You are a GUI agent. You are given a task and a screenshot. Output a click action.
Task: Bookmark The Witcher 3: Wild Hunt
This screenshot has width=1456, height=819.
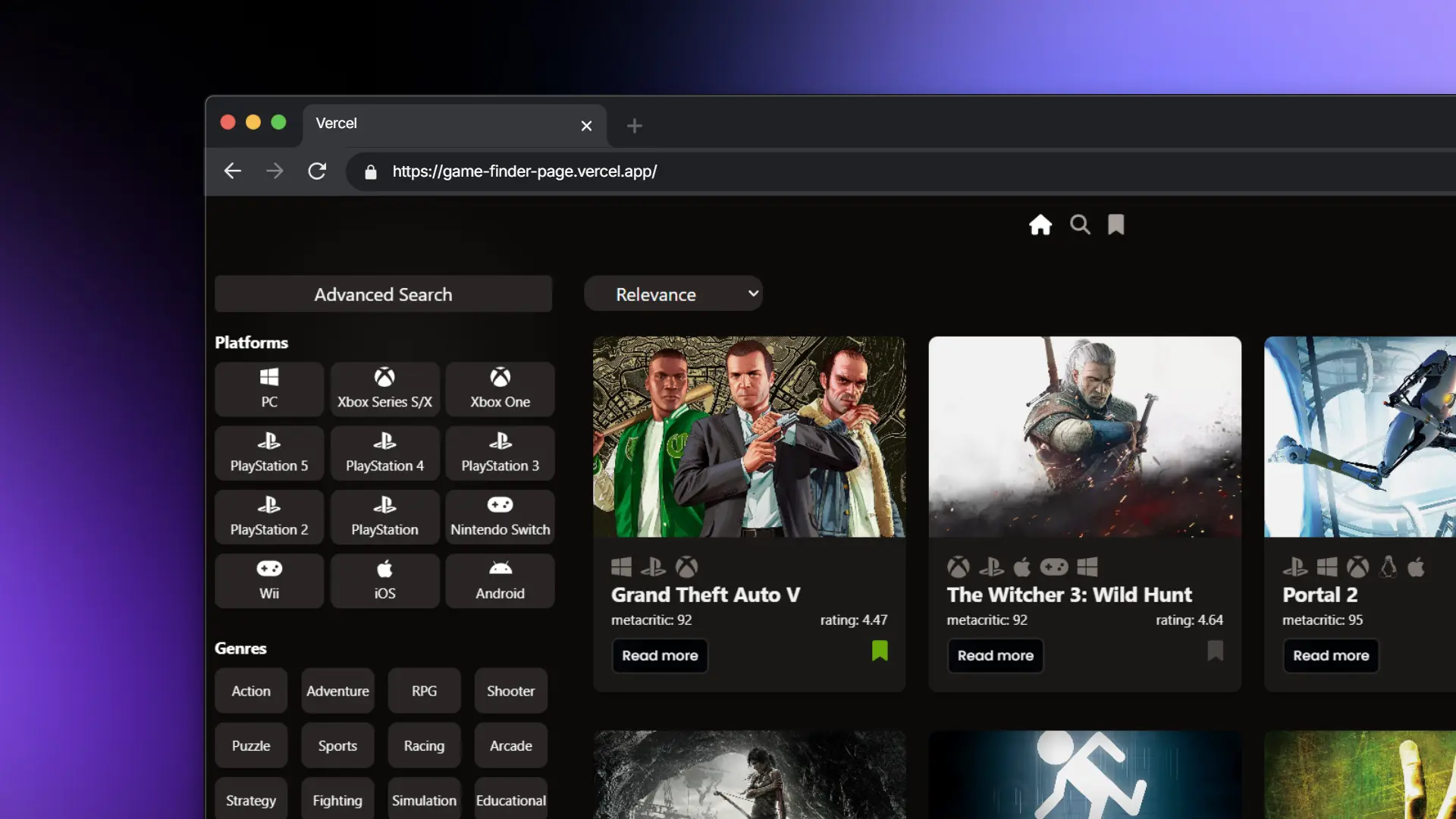click(x=1216, y=651)
